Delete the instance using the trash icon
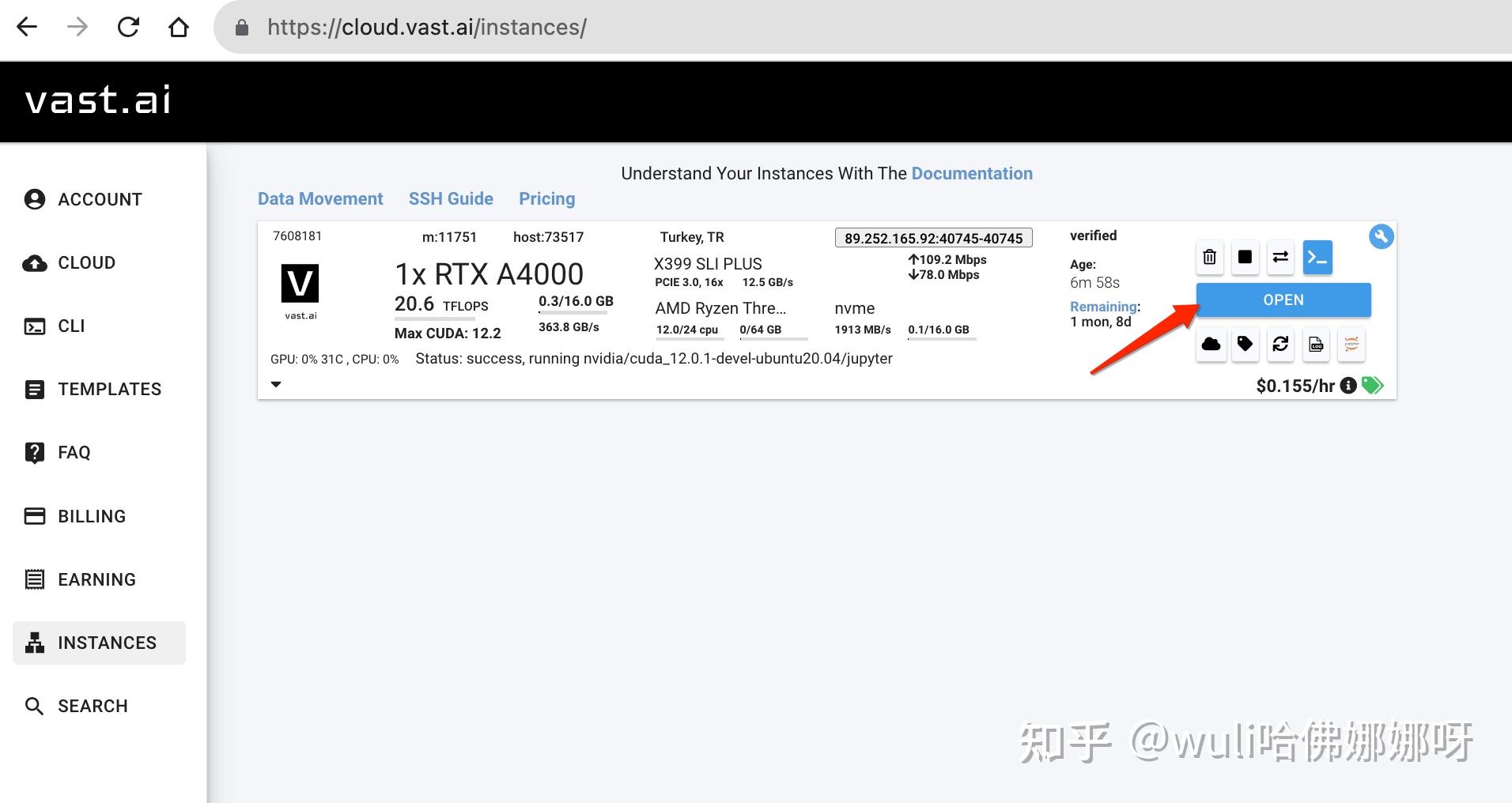The height and width of the screenshot is (803, 1512). pos(1209,257)
